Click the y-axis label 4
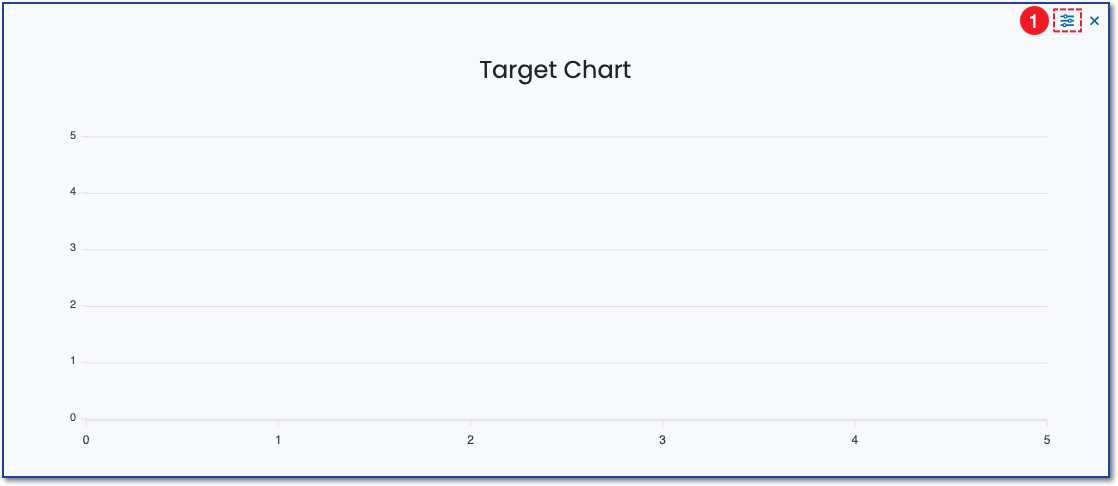The height and width of the screenshot is (486, 1118). tap(73, 192)
